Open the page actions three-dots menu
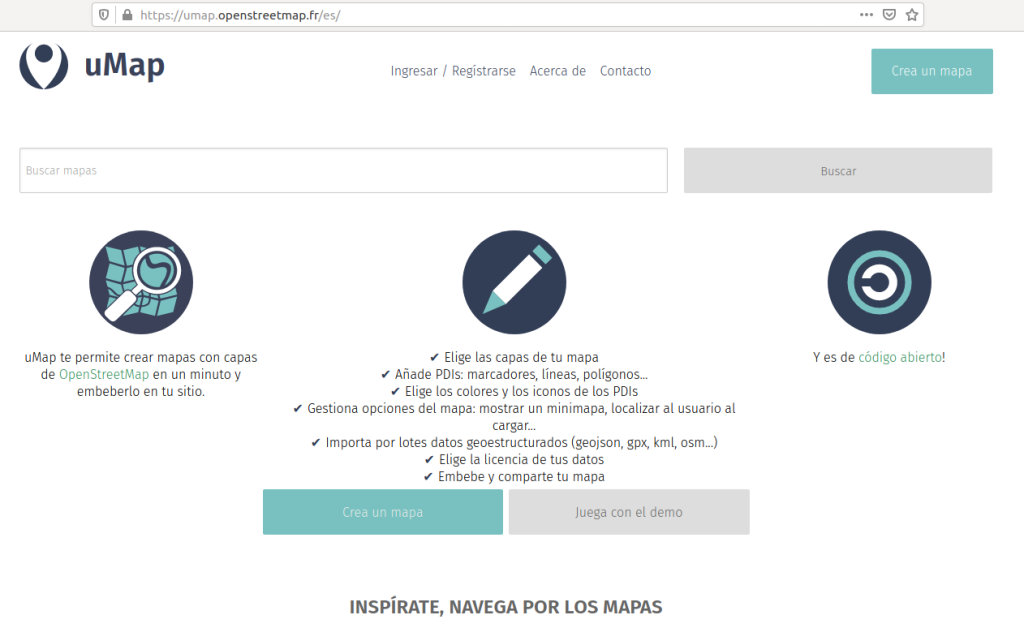 coord(866,14)
